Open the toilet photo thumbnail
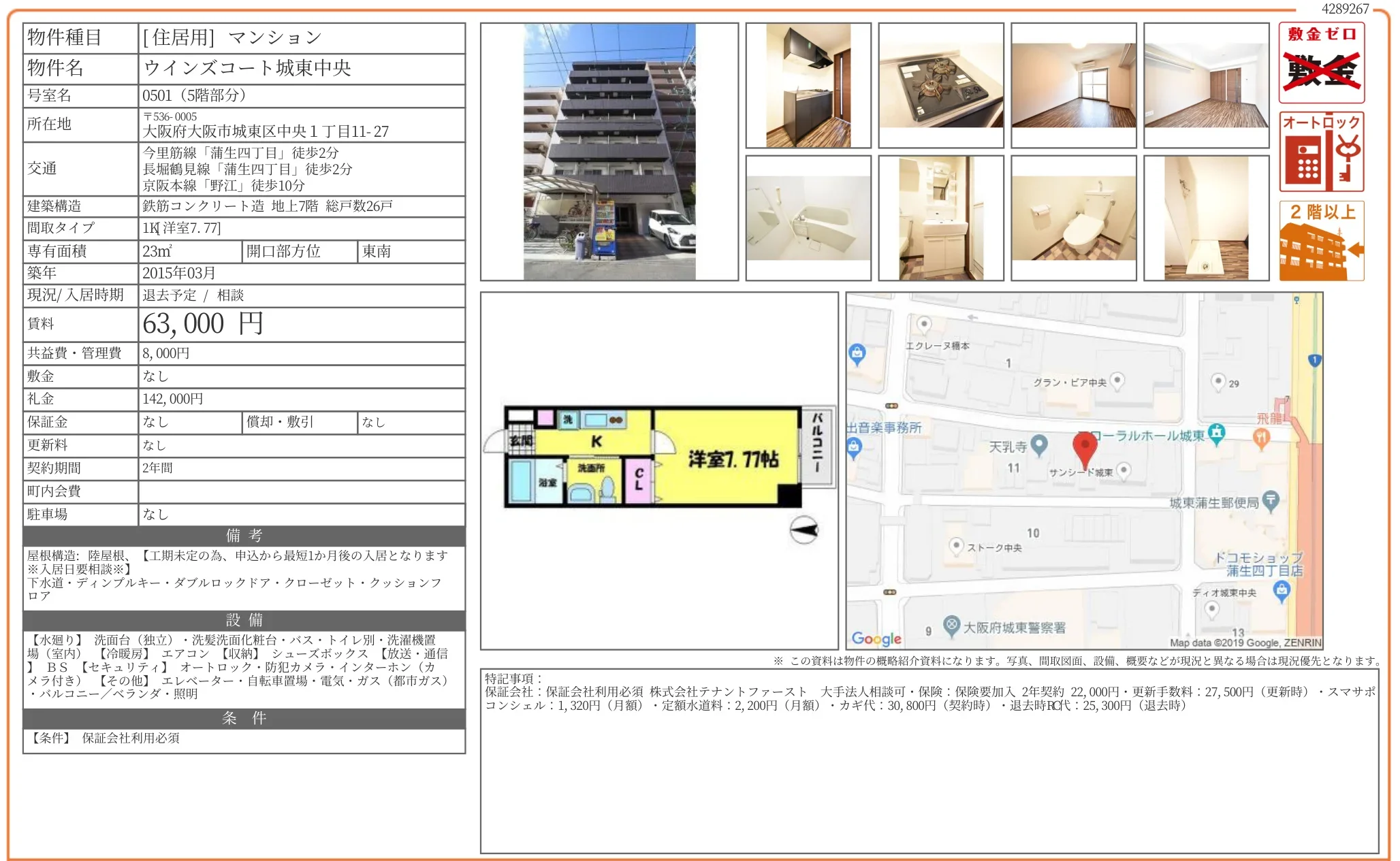This screenshot has height=861, width=1400. pos(1074,218)
